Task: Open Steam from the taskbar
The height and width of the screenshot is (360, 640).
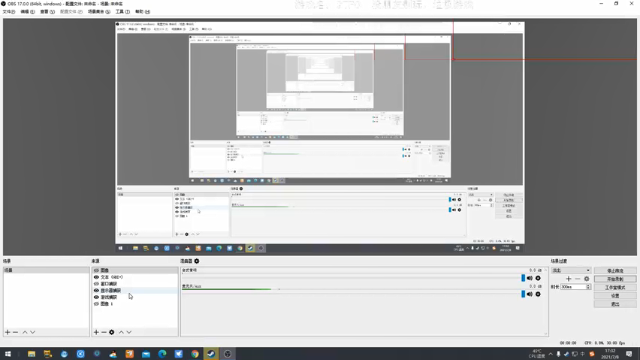Action: point(211,354)
